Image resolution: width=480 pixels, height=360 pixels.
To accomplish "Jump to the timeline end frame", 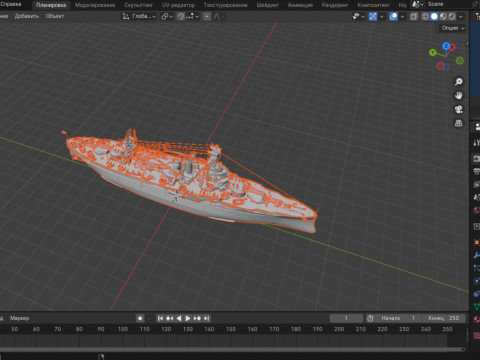I will (x=206, y=318).
